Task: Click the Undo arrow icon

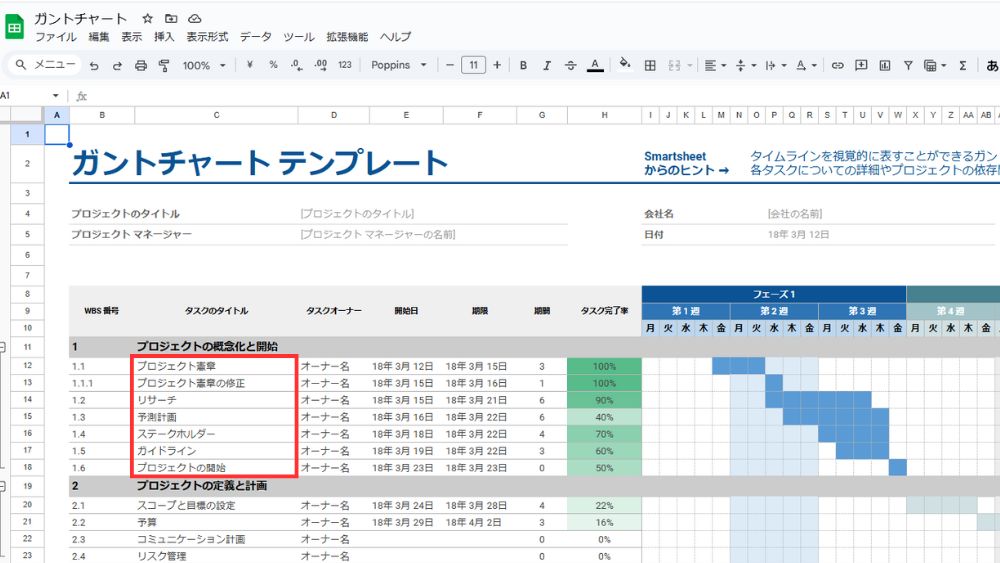Action: click(94, 66)
